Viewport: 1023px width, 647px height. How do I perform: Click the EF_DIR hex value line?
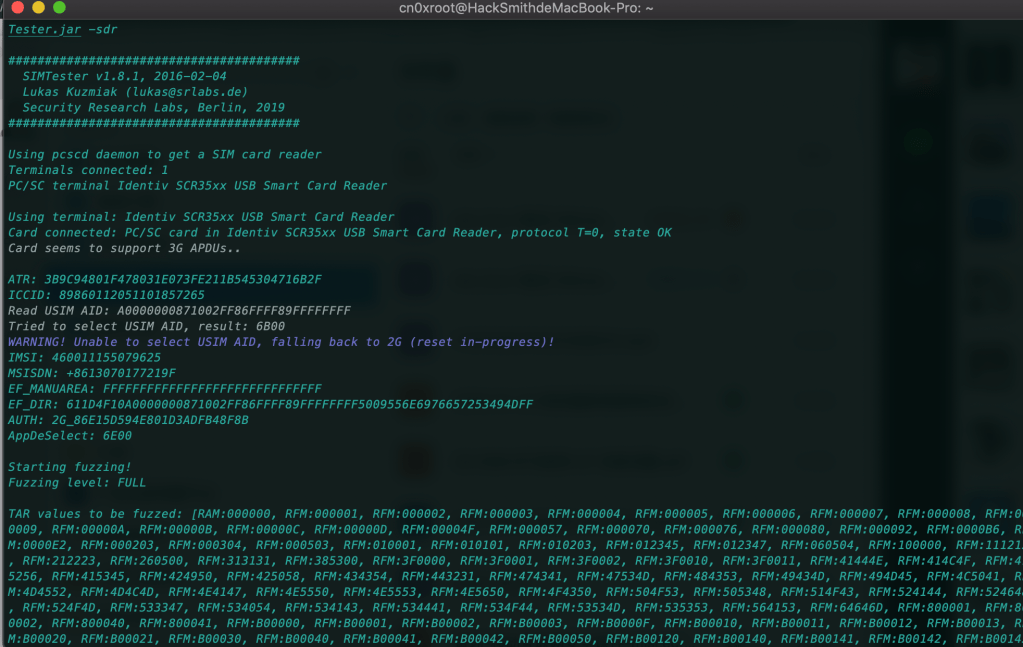point(270,404)
